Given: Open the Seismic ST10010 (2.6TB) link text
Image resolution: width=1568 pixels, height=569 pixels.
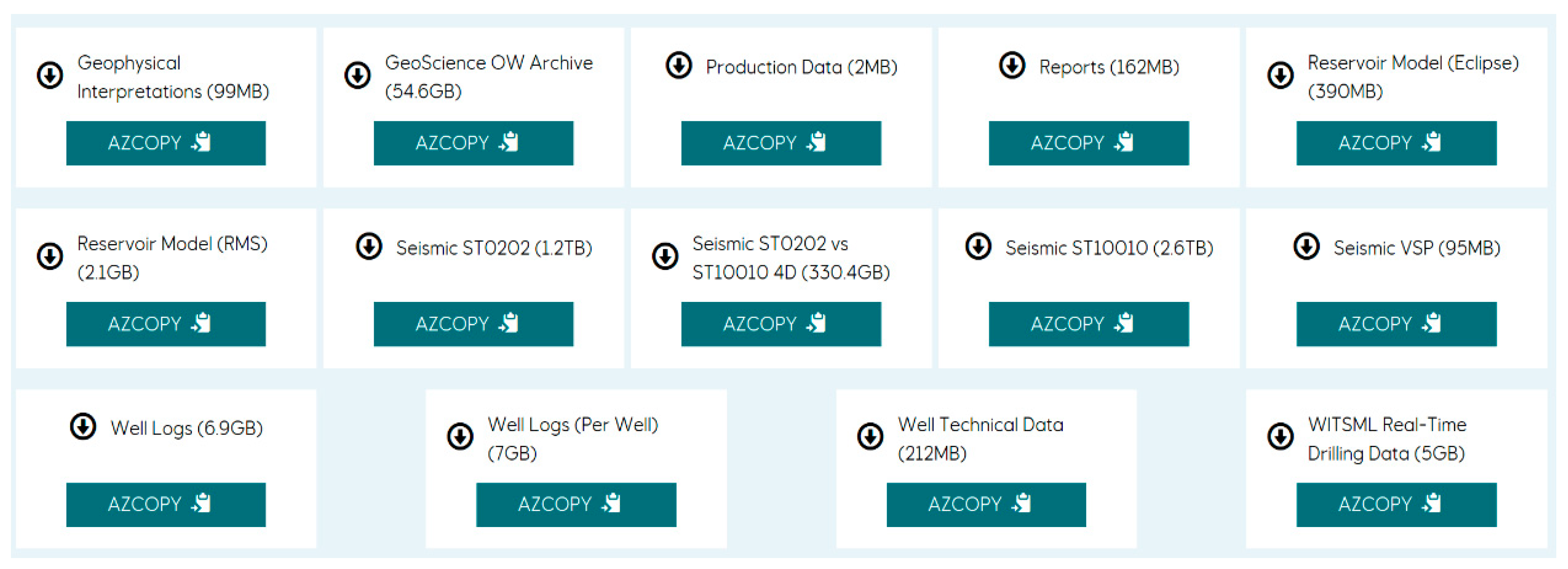Looking at the screenshot, I should pos(1109,248).
